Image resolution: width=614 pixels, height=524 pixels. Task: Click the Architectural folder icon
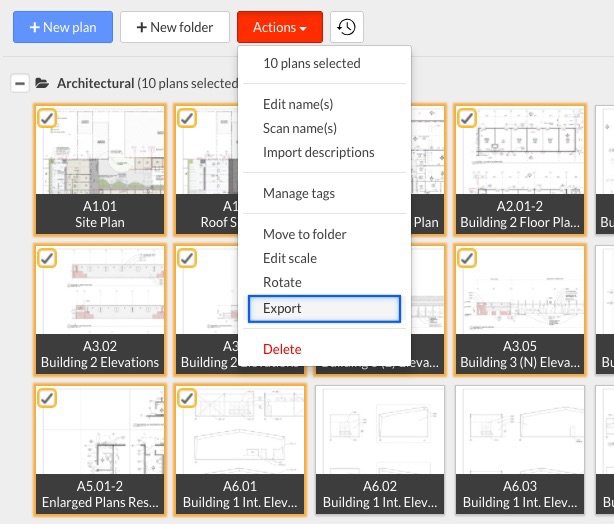point(42,83)
